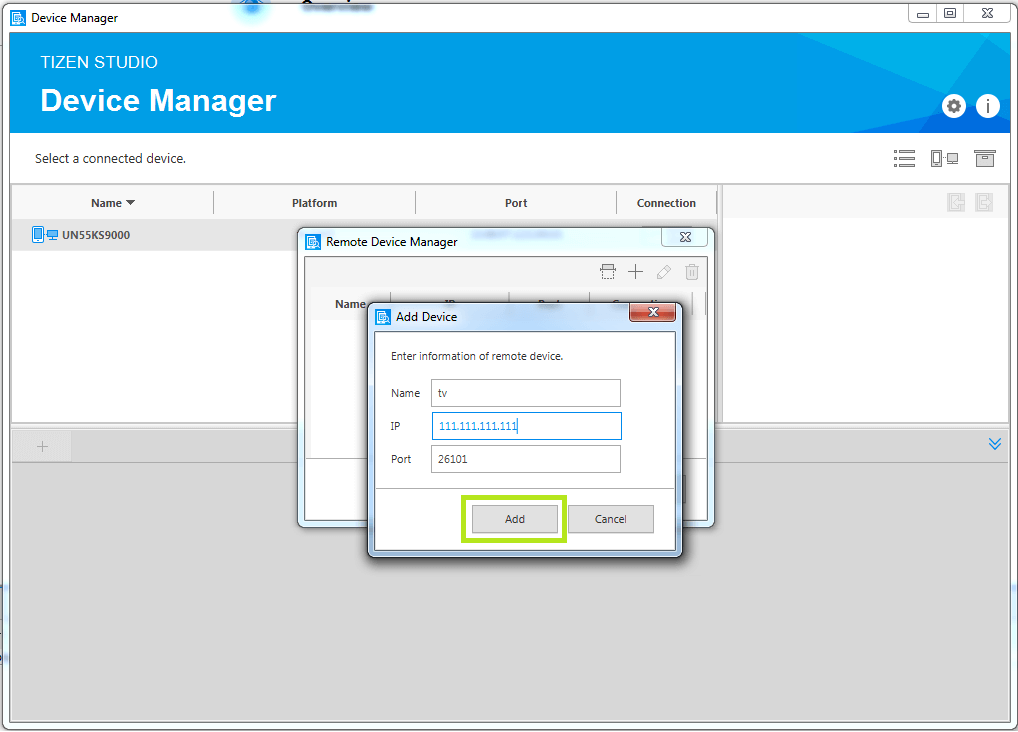Open the settings gear in the header
Image resolution: width=1018 pixels, height=732 pixels.
(954, 106)
